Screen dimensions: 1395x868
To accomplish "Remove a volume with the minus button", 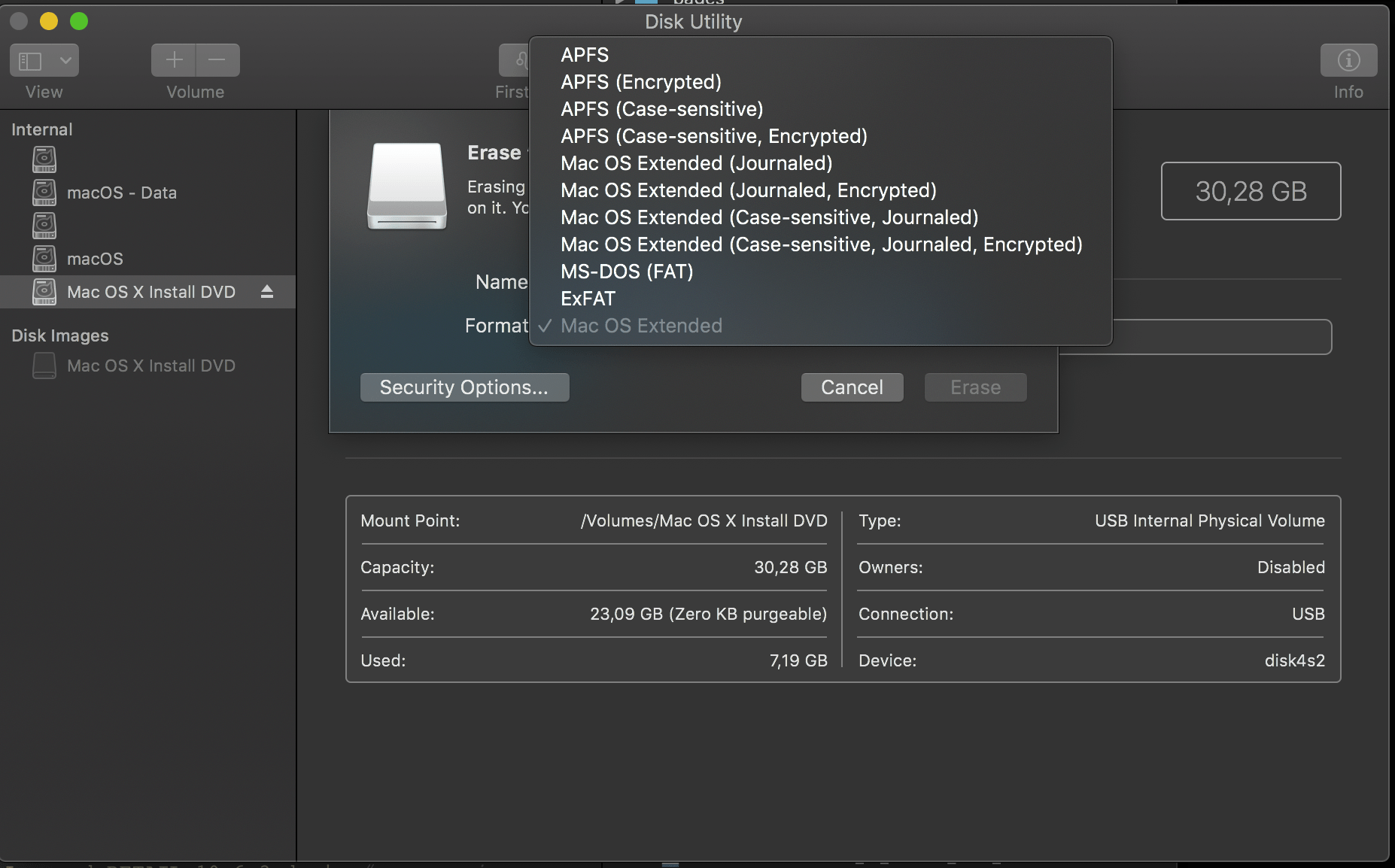I will click(217, 60).
